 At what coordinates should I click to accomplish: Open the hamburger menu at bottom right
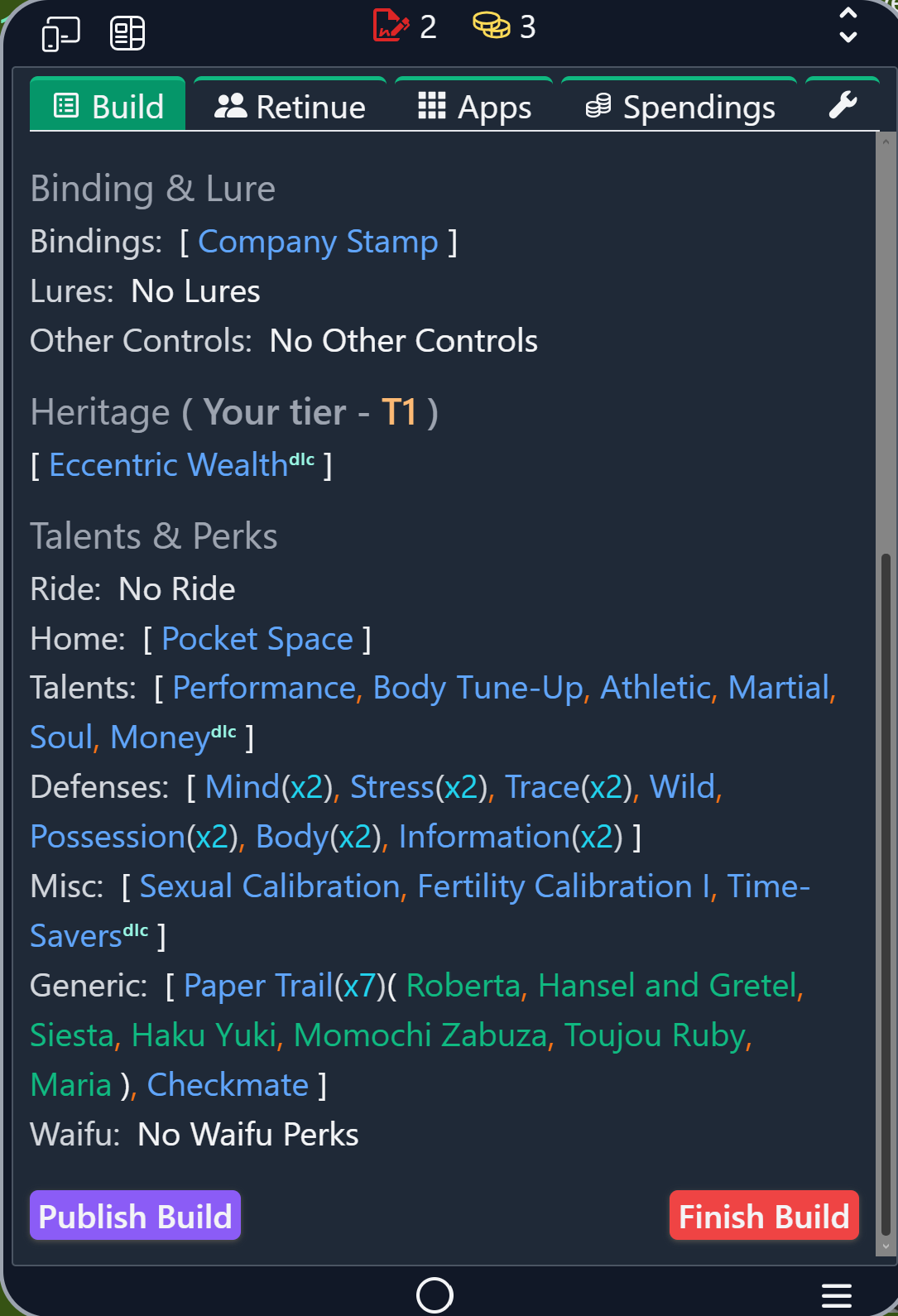coord(836,1294)
